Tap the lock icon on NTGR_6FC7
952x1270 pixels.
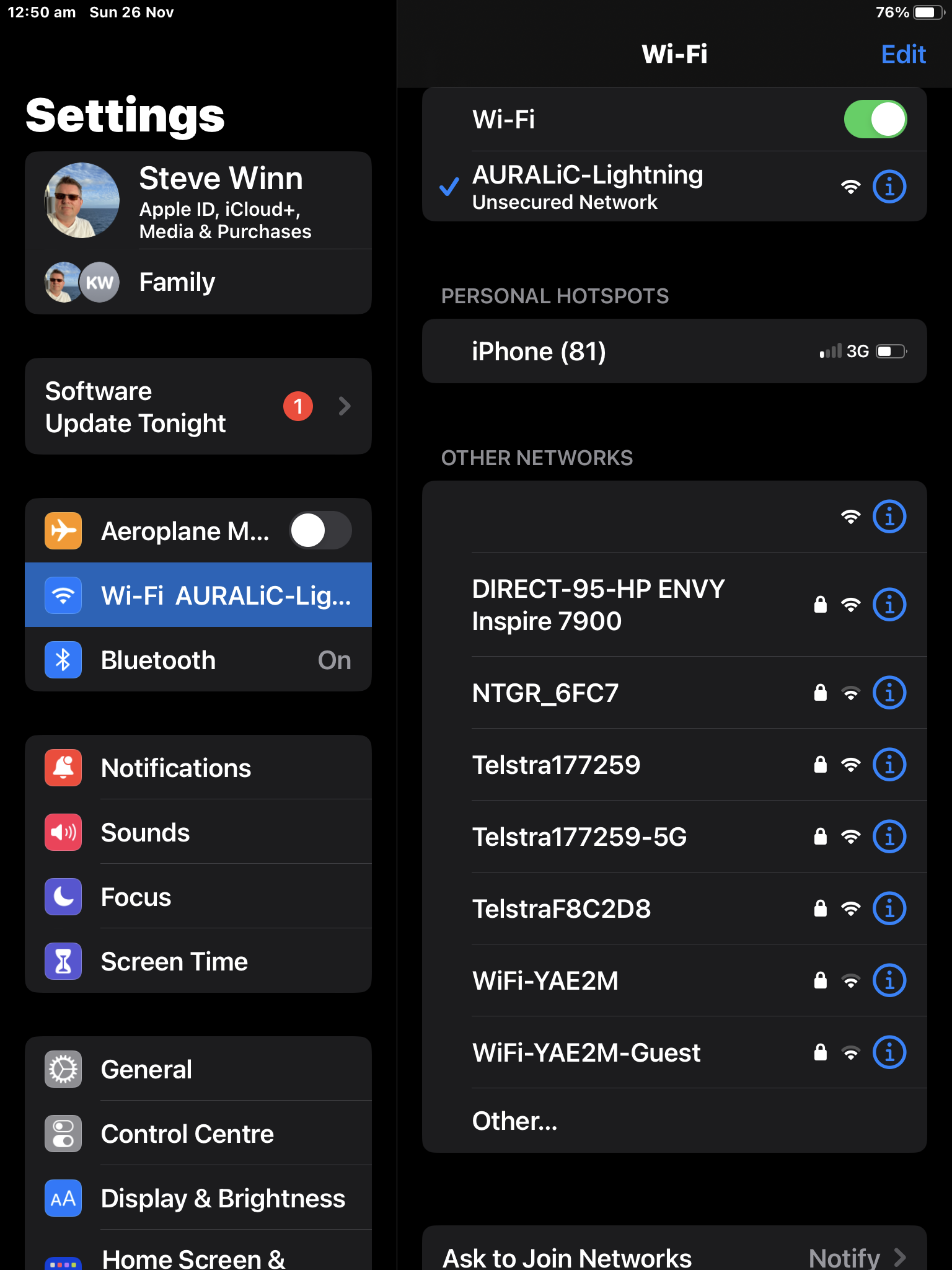821,692
